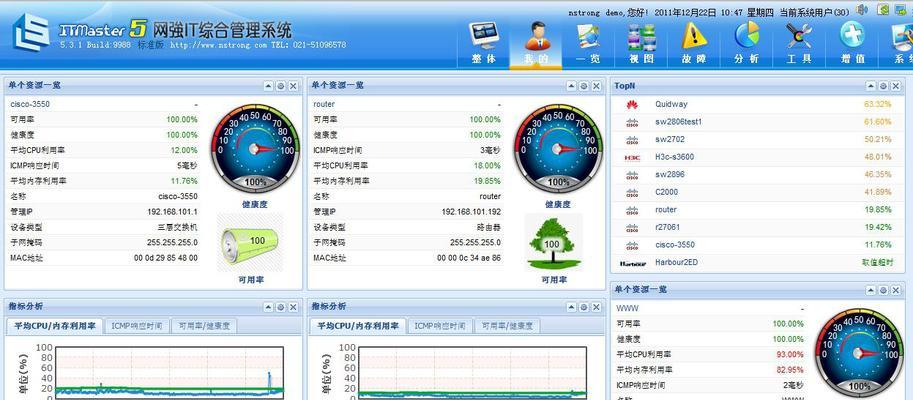Click the Quidway device in TopN

671,104
